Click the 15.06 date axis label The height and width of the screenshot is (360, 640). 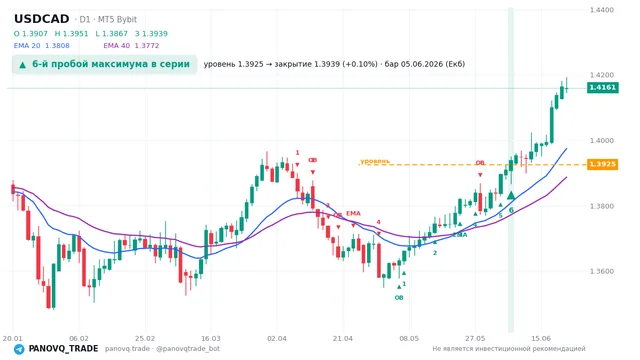tap(541, 338)
